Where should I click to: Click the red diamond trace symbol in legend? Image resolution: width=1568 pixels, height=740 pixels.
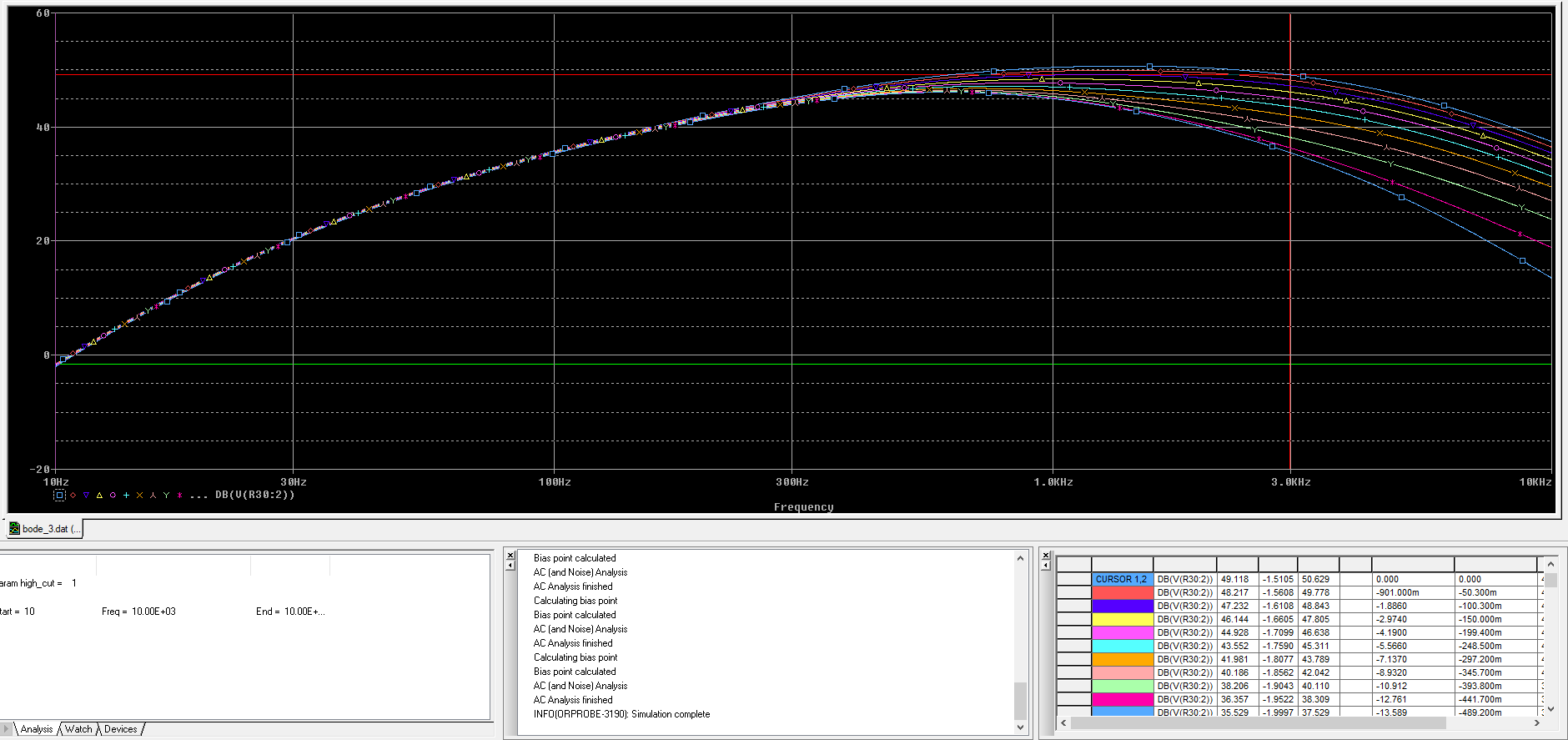pyautogui.click(x=73, y=496)
